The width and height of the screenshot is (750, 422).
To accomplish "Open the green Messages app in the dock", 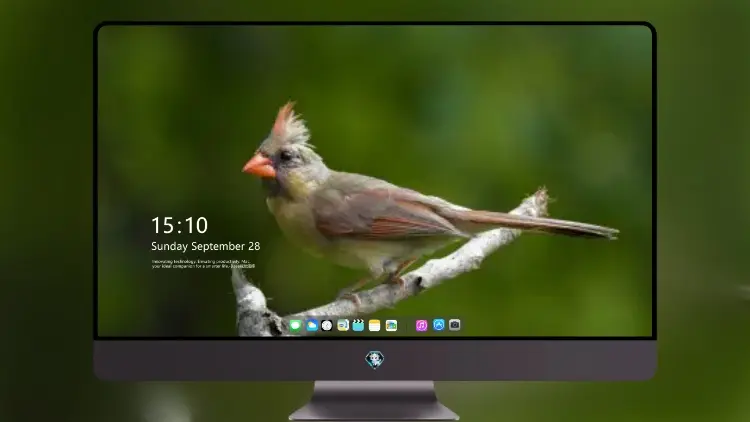I will click(295, 325).
